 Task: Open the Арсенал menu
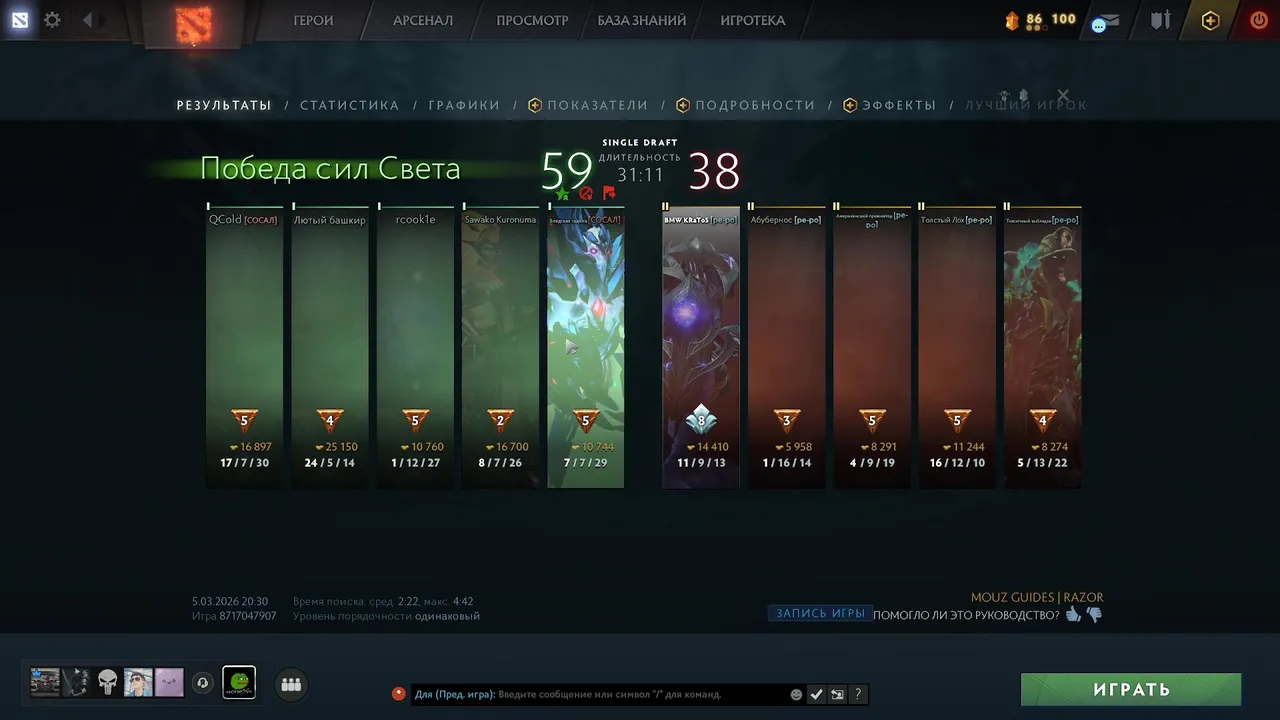pos(423,20)
